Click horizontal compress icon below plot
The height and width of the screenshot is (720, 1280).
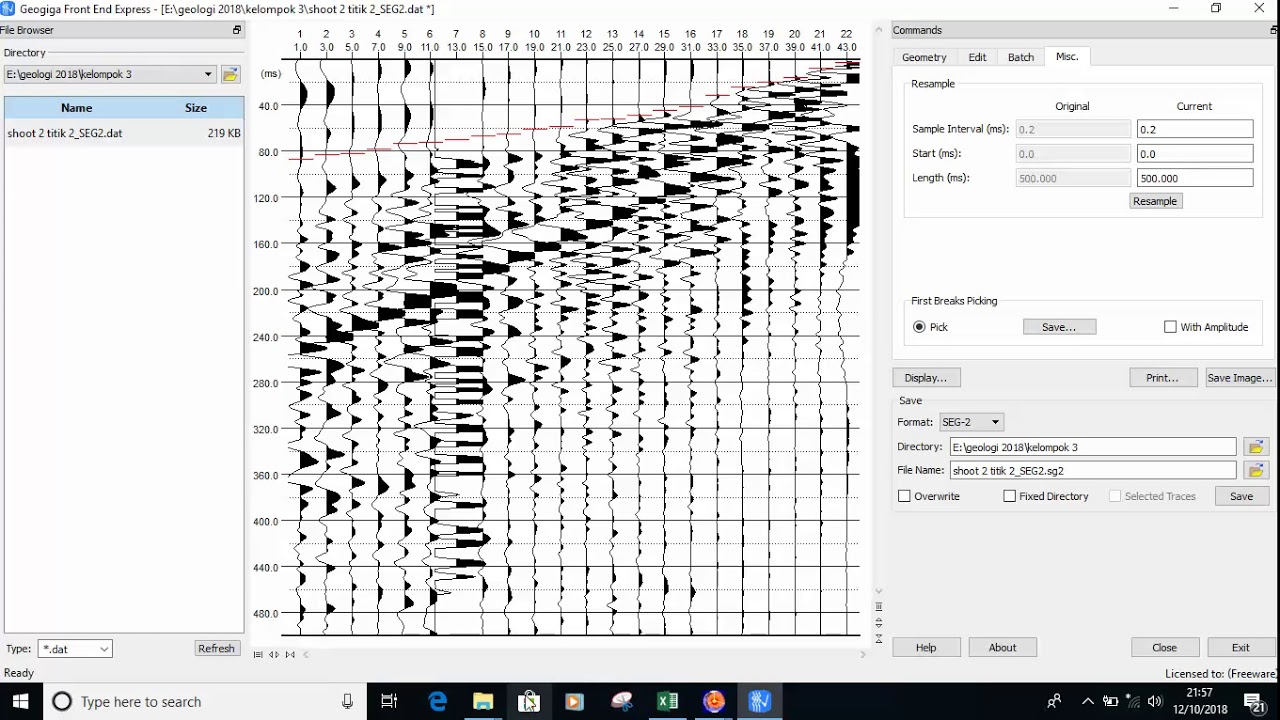(x=290, y=654)
